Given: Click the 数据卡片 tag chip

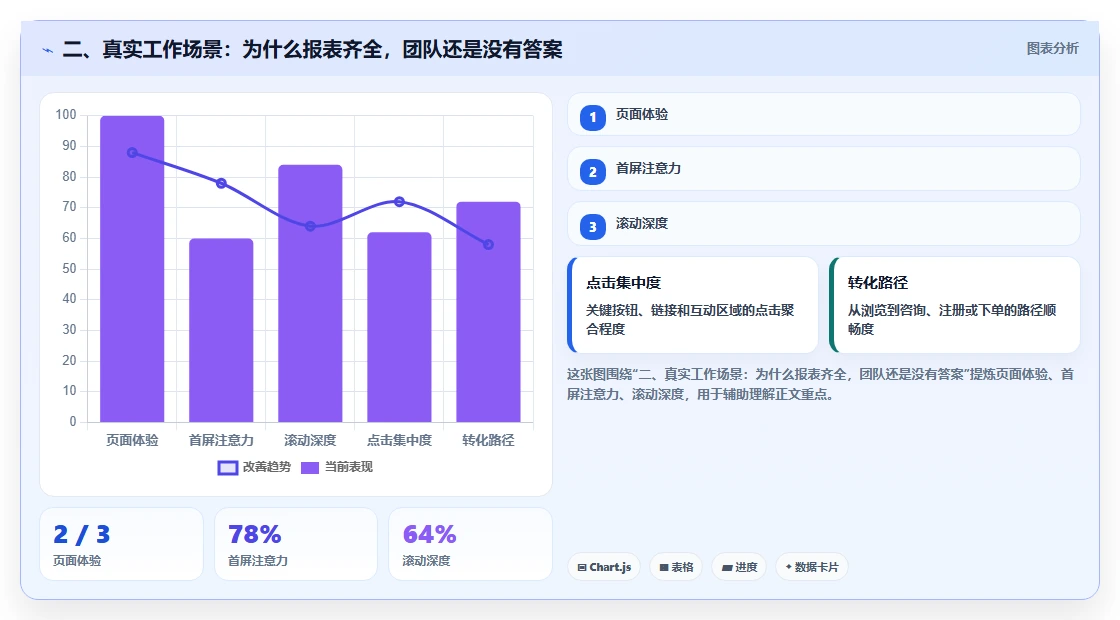Looking at the screenshot, I should 812,567.
